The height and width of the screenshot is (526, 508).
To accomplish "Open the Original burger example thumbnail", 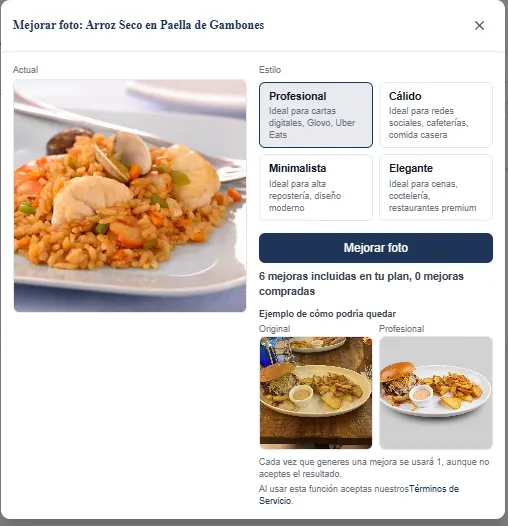I will click(316, 393).
